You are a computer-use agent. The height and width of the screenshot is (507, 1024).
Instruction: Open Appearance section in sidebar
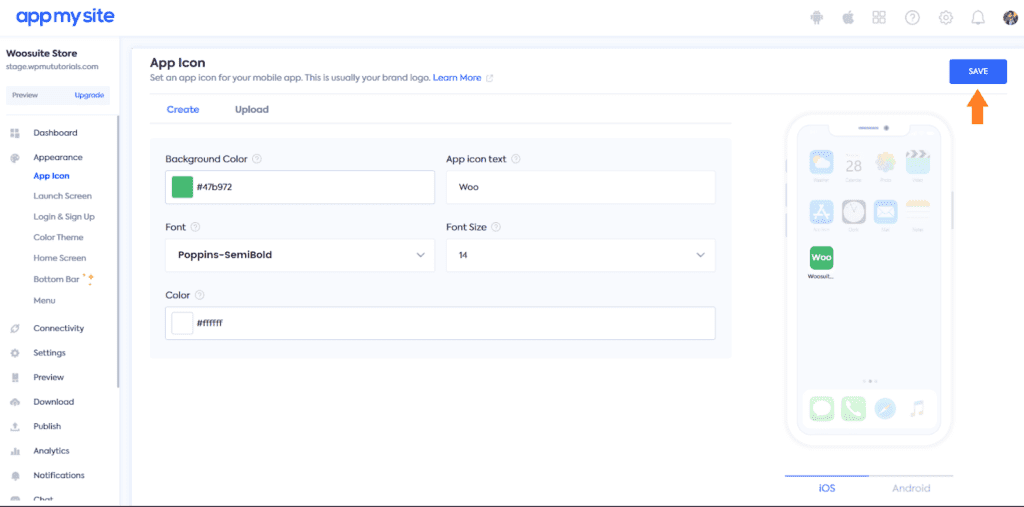[x=58, y=157]
